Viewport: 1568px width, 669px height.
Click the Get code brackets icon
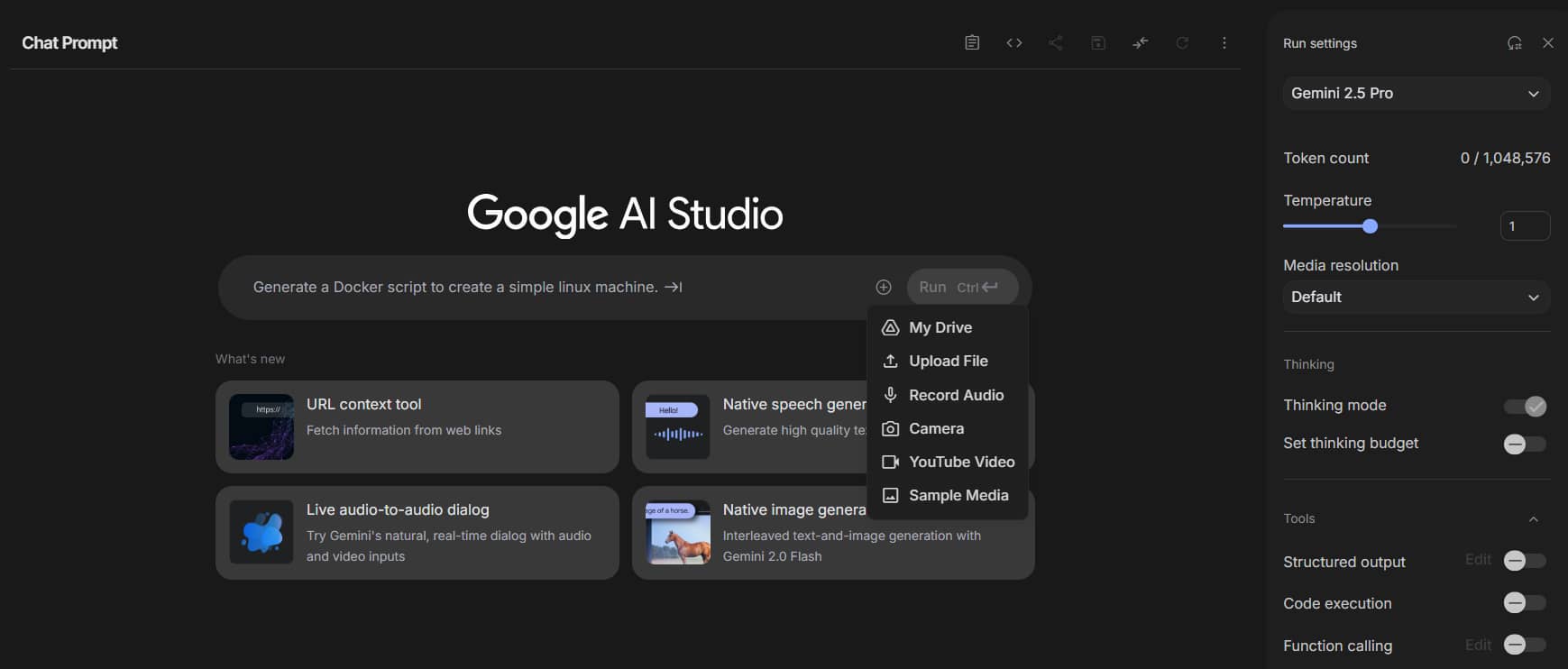[1014, 42]
